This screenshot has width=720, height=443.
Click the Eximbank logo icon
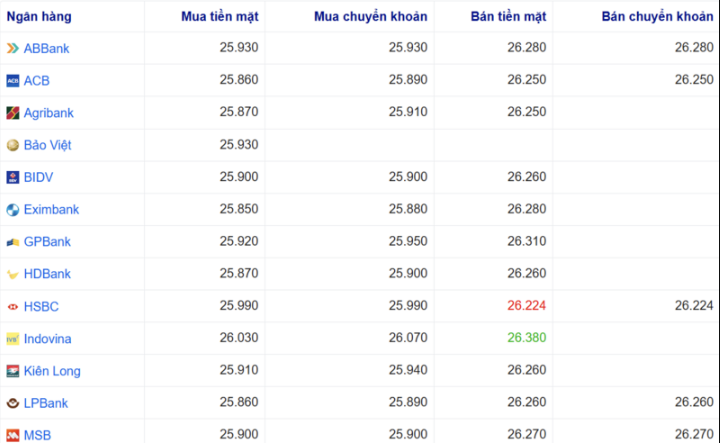(13, 210)
